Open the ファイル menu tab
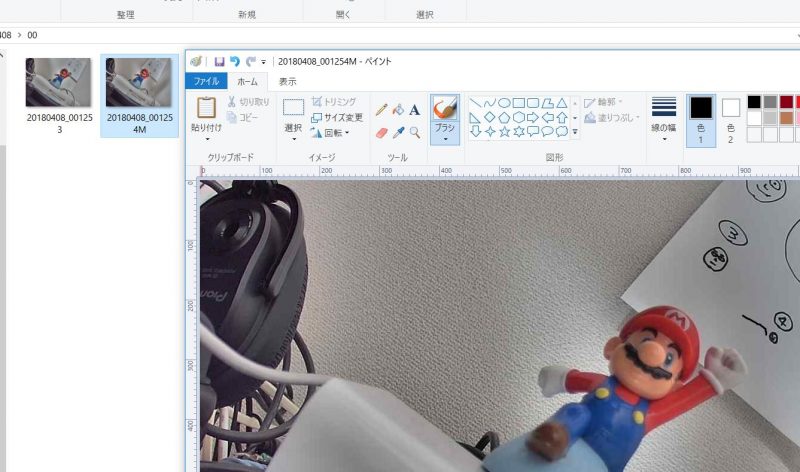 click(206, 81)
